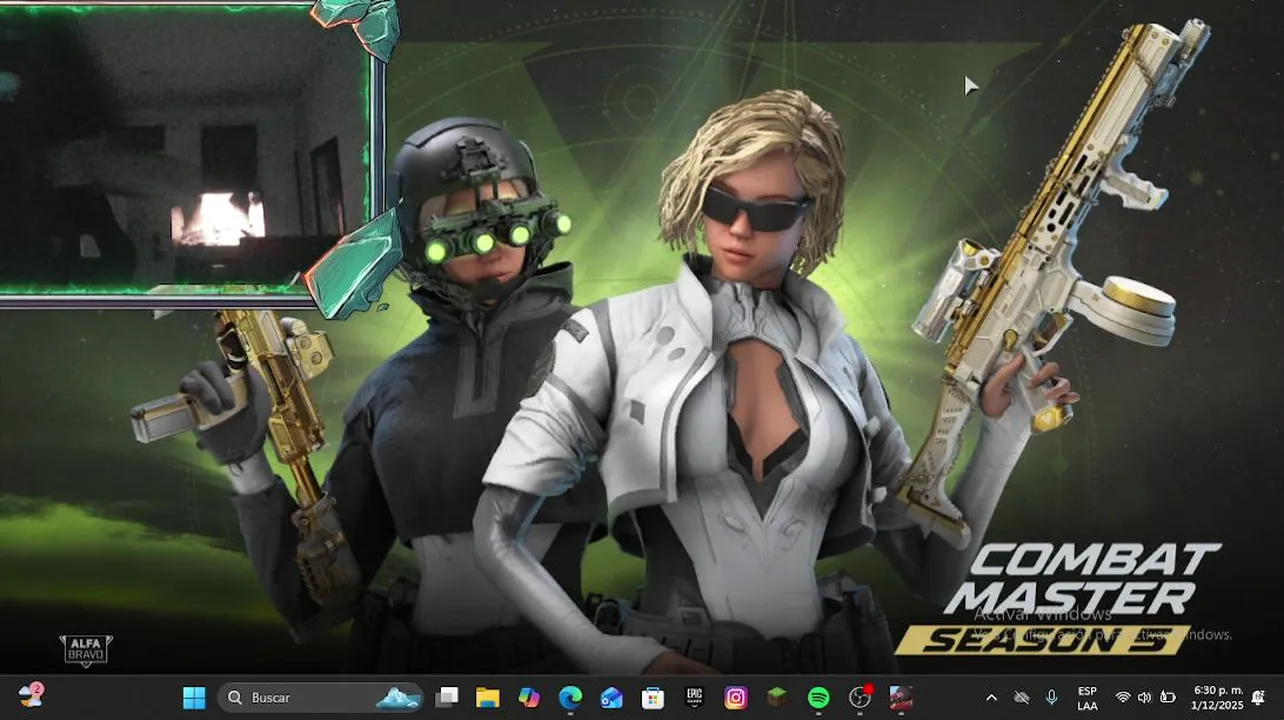Click the microphone tray icon
1284x720 pixels.
(x=1051, y=697)
